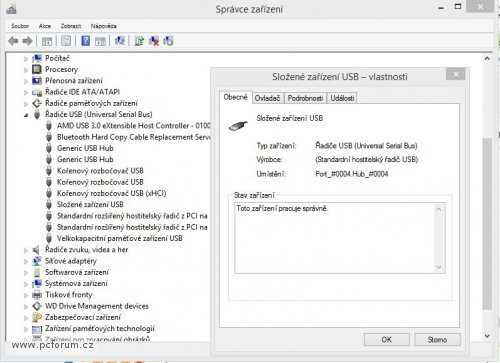
Task: Click the scan for hardware changes icon
Action: tap(120, 41)
